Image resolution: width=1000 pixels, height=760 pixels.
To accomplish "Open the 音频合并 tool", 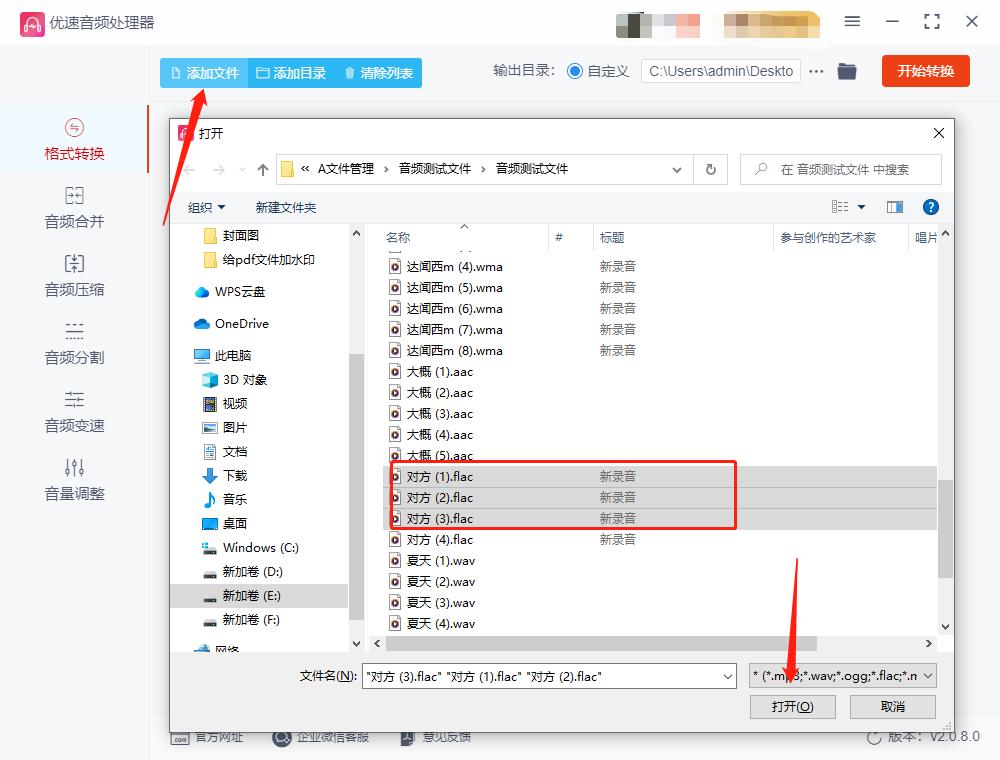I will point(74,210).
